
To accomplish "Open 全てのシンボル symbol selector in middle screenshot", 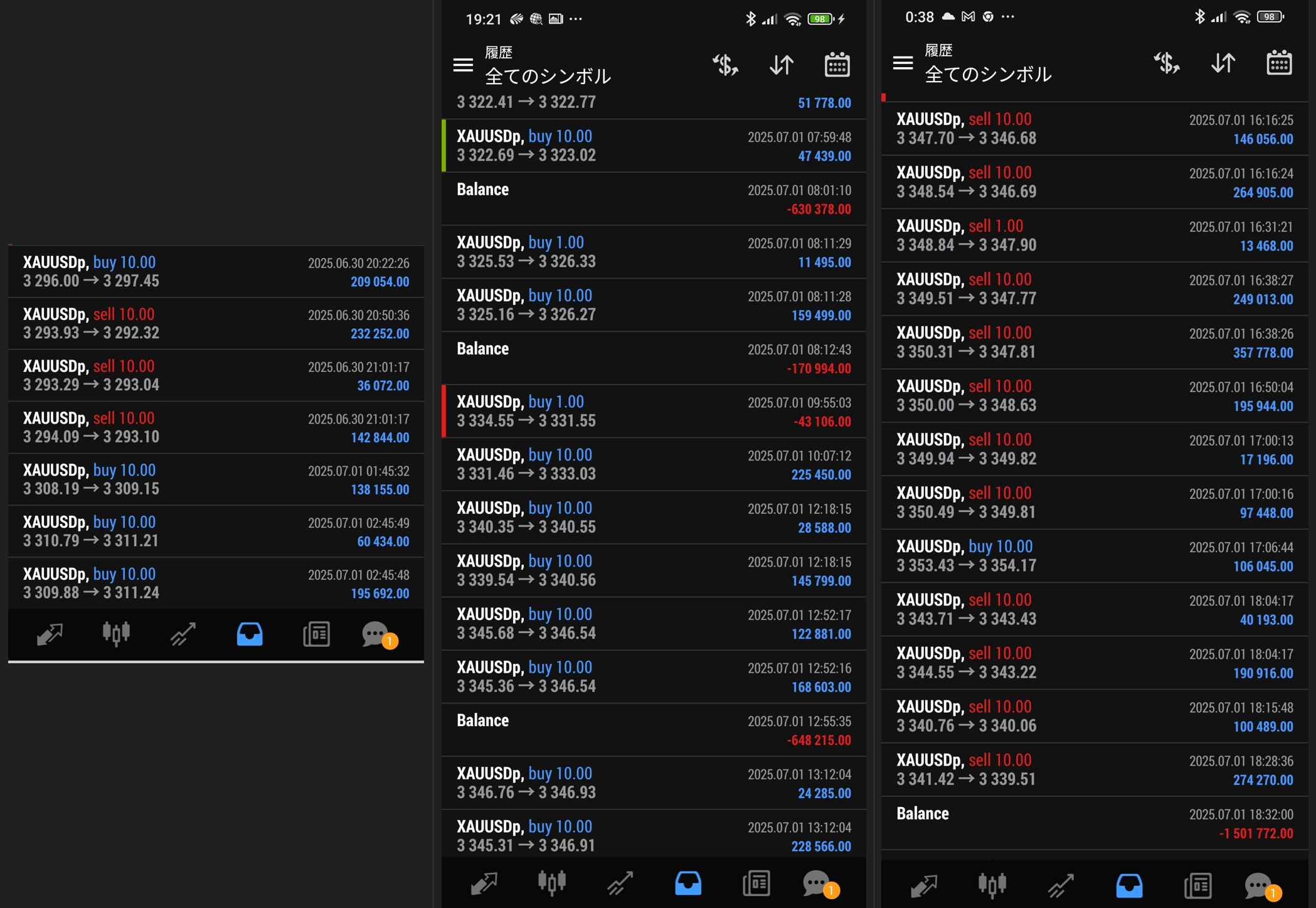I will tap(548, 77).
